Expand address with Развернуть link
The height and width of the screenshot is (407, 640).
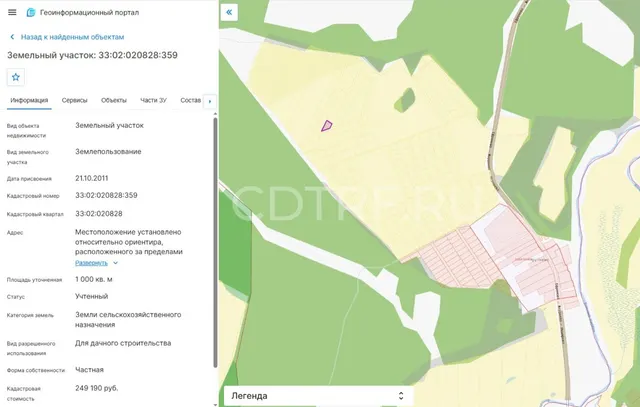[x=91, y=263]
